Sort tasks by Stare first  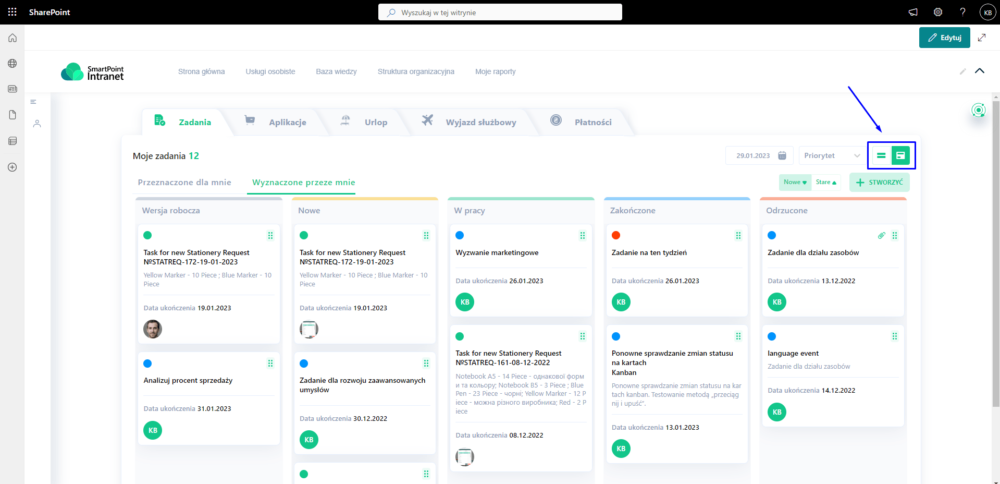[x=826, y=182]
